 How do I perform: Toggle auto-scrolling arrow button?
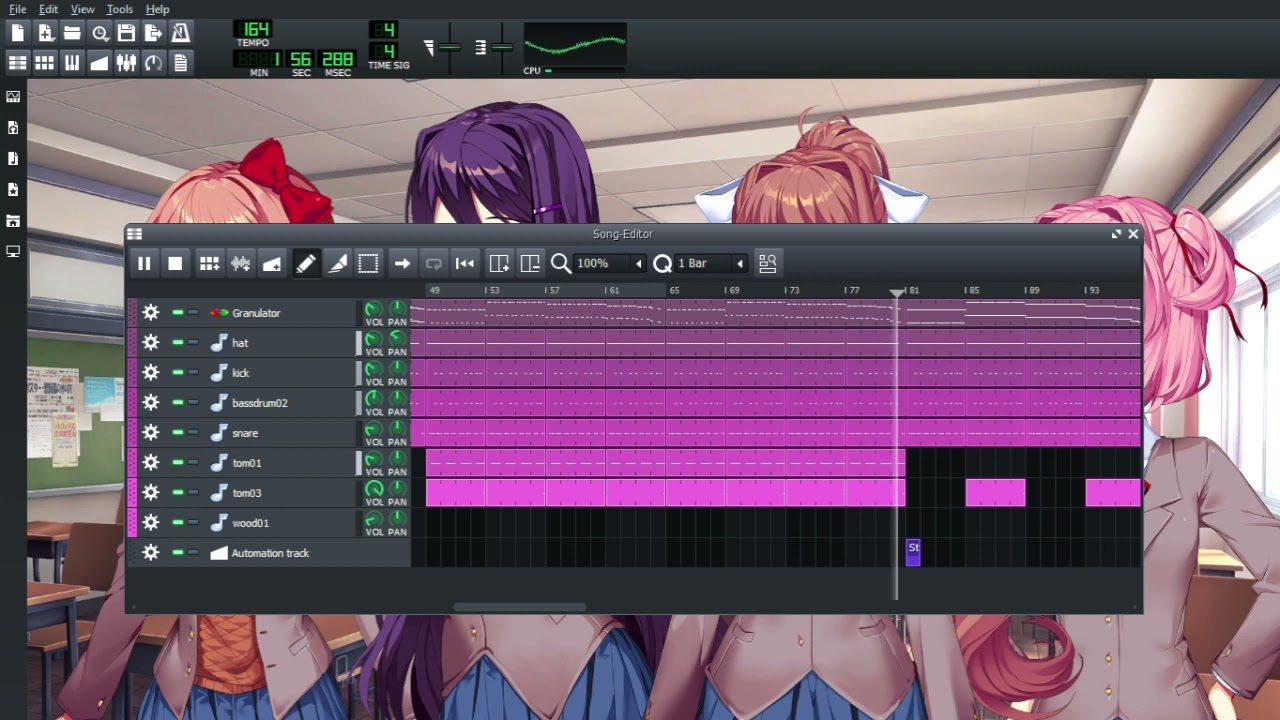[x=402, y=264]
